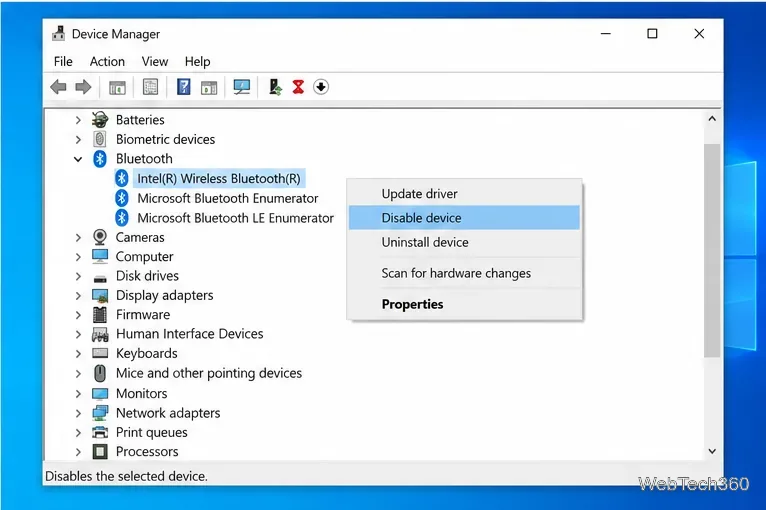
Task: Click the Computer category icon
Action: (100, 256)
